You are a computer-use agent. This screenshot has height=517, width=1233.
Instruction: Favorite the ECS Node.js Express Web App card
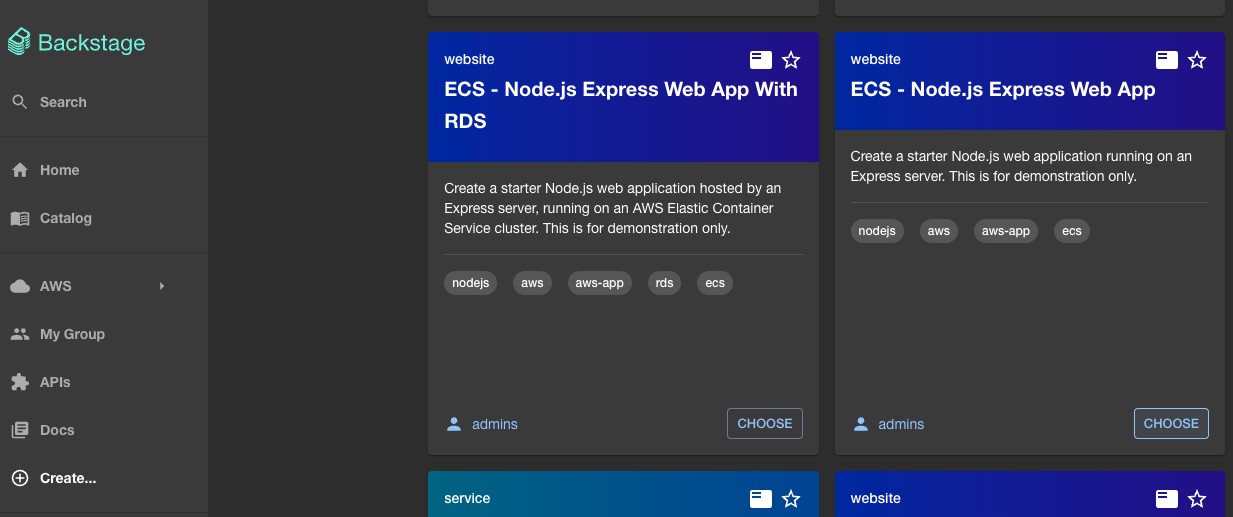coord(1197,60)
